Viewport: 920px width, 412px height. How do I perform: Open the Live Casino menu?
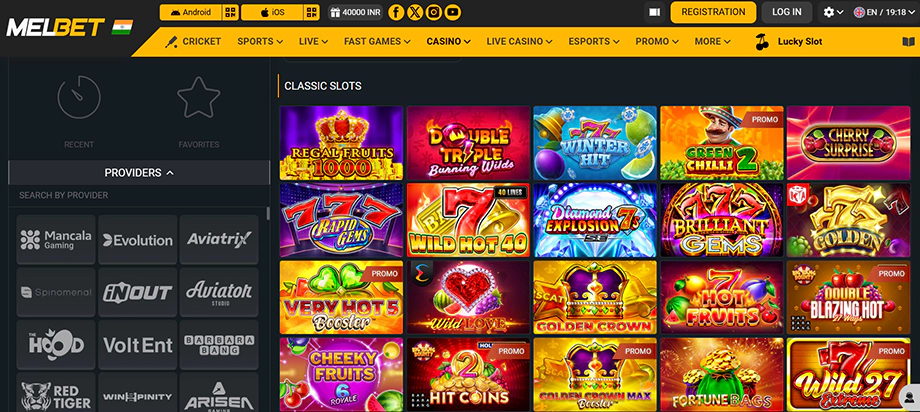pyautogui.click(x=519, y=42)
